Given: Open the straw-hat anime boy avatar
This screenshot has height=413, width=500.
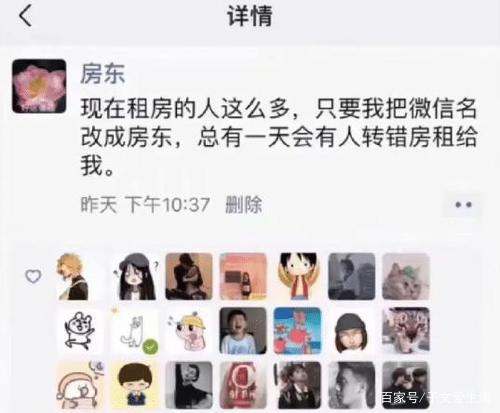Looking at the screenshot, I should pyautogui.click(x=298, y=276).
